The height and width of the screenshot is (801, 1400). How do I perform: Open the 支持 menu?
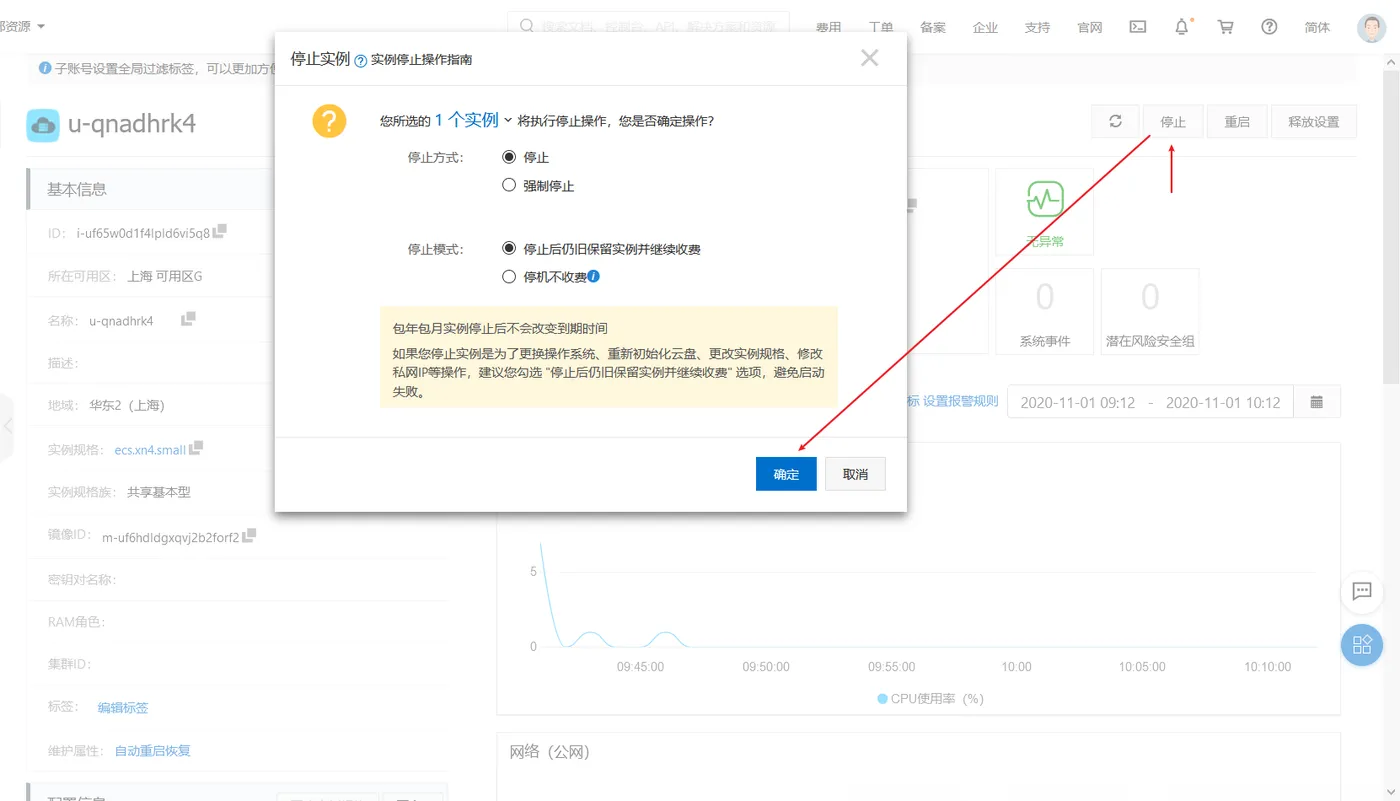[1037, 27]
